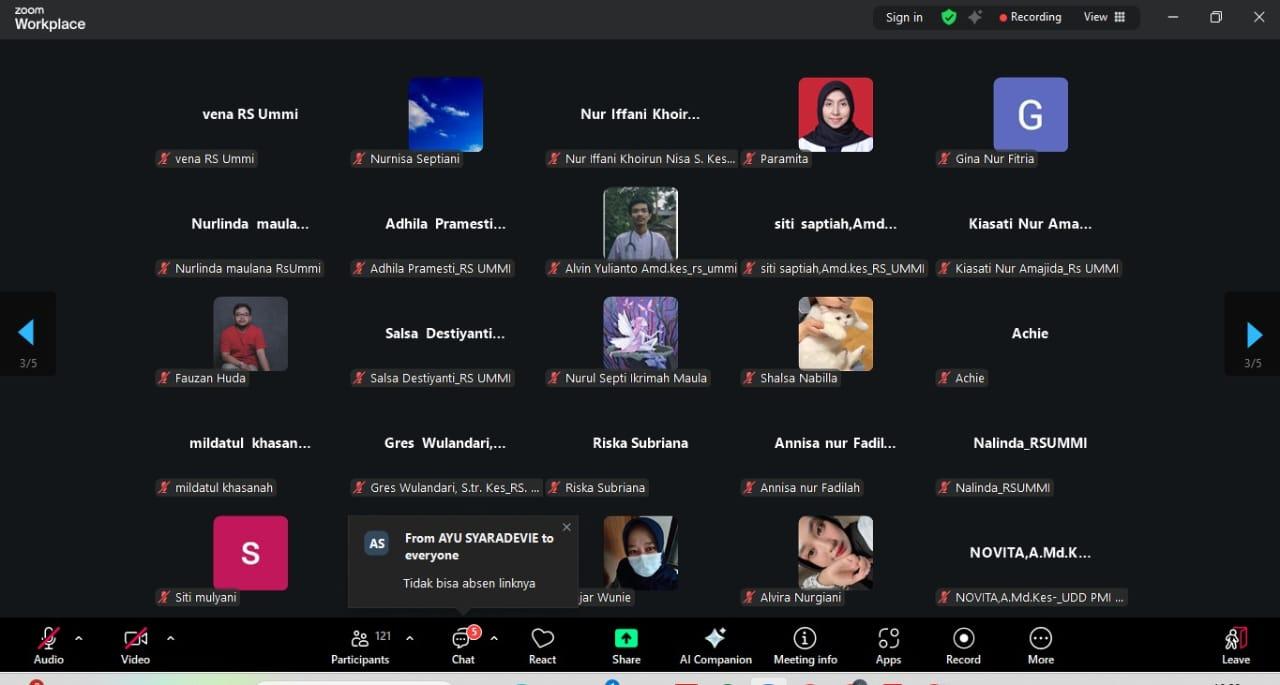Open the Chat panel with unread messages
This screenshot has height=685, width=1280.
[x=463, y=644]
